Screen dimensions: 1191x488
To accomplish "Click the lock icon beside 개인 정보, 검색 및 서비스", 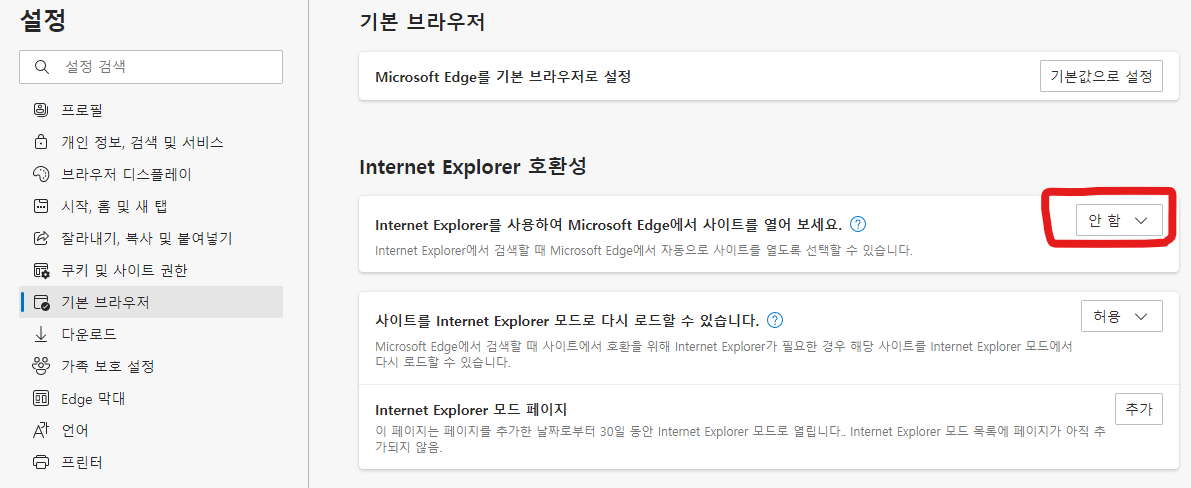I will click(x=41, y=142).
